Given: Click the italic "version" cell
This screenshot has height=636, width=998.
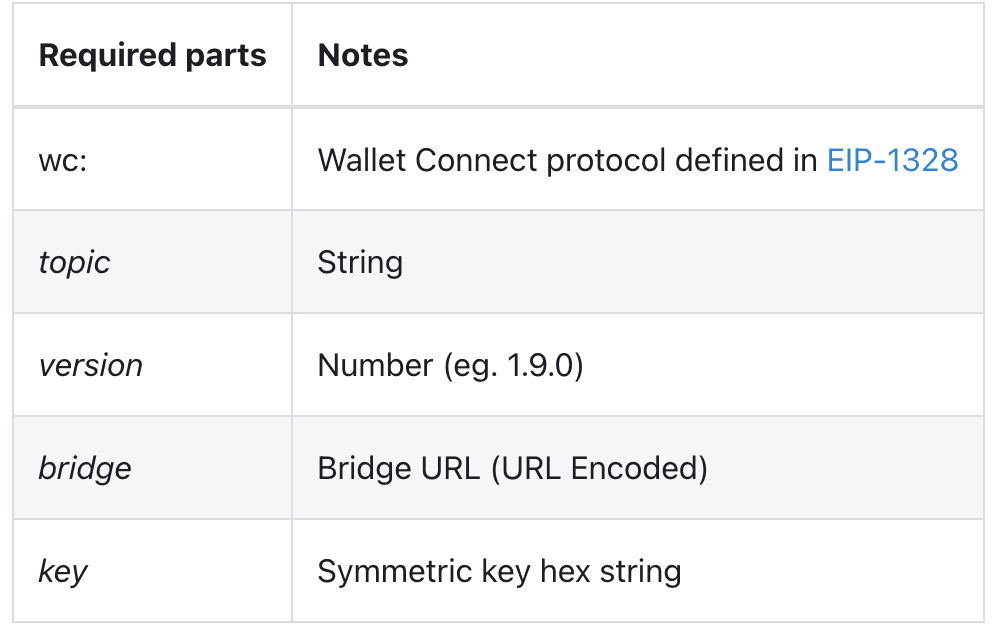Looking at the screenshot, I should point(91,365).
